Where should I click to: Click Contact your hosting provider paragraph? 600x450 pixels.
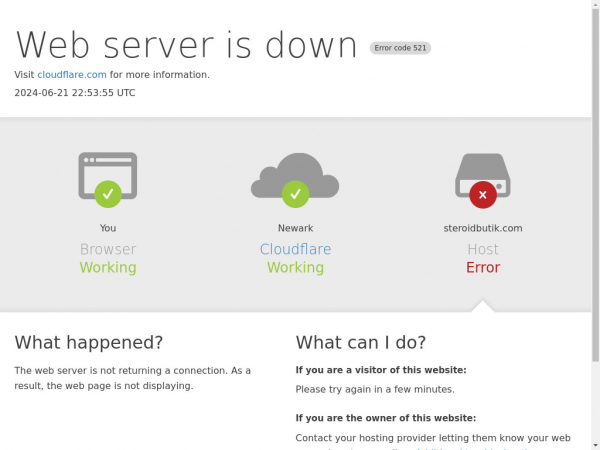[433, 442]
